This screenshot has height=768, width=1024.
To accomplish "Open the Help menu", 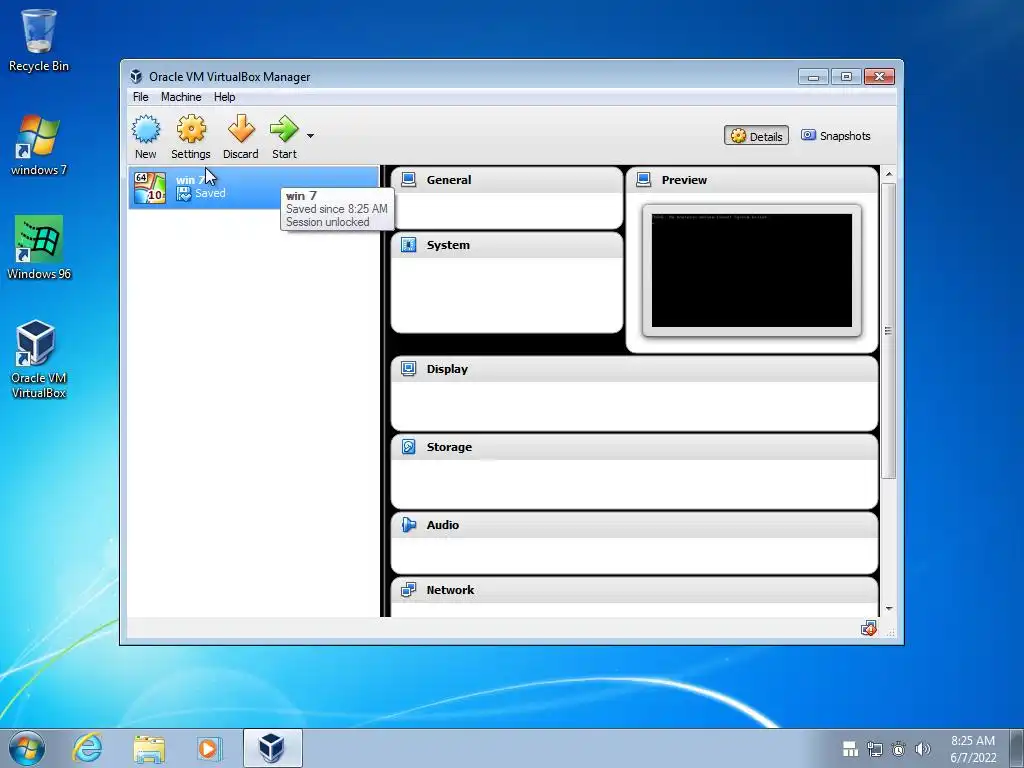I will point(224,97).
